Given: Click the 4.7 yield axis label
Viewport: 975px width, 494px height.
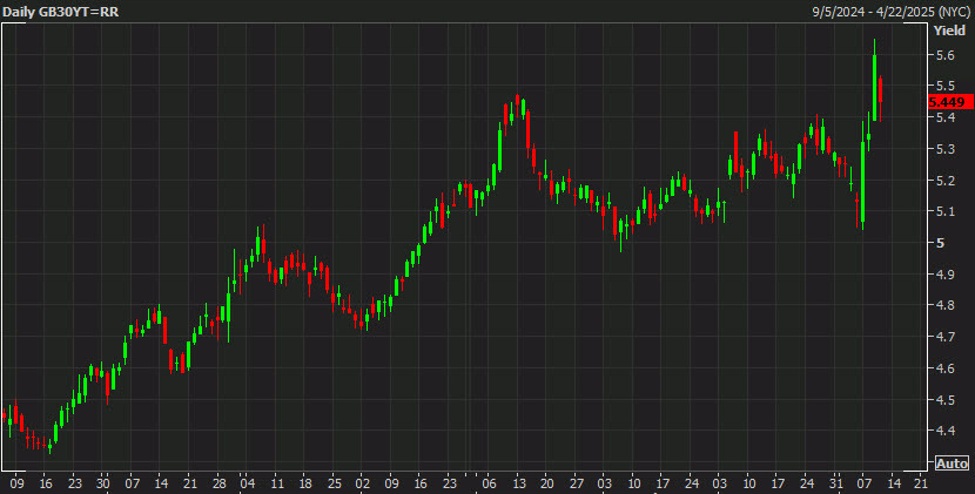Looking at the screenshot, I should coord(943,338).
